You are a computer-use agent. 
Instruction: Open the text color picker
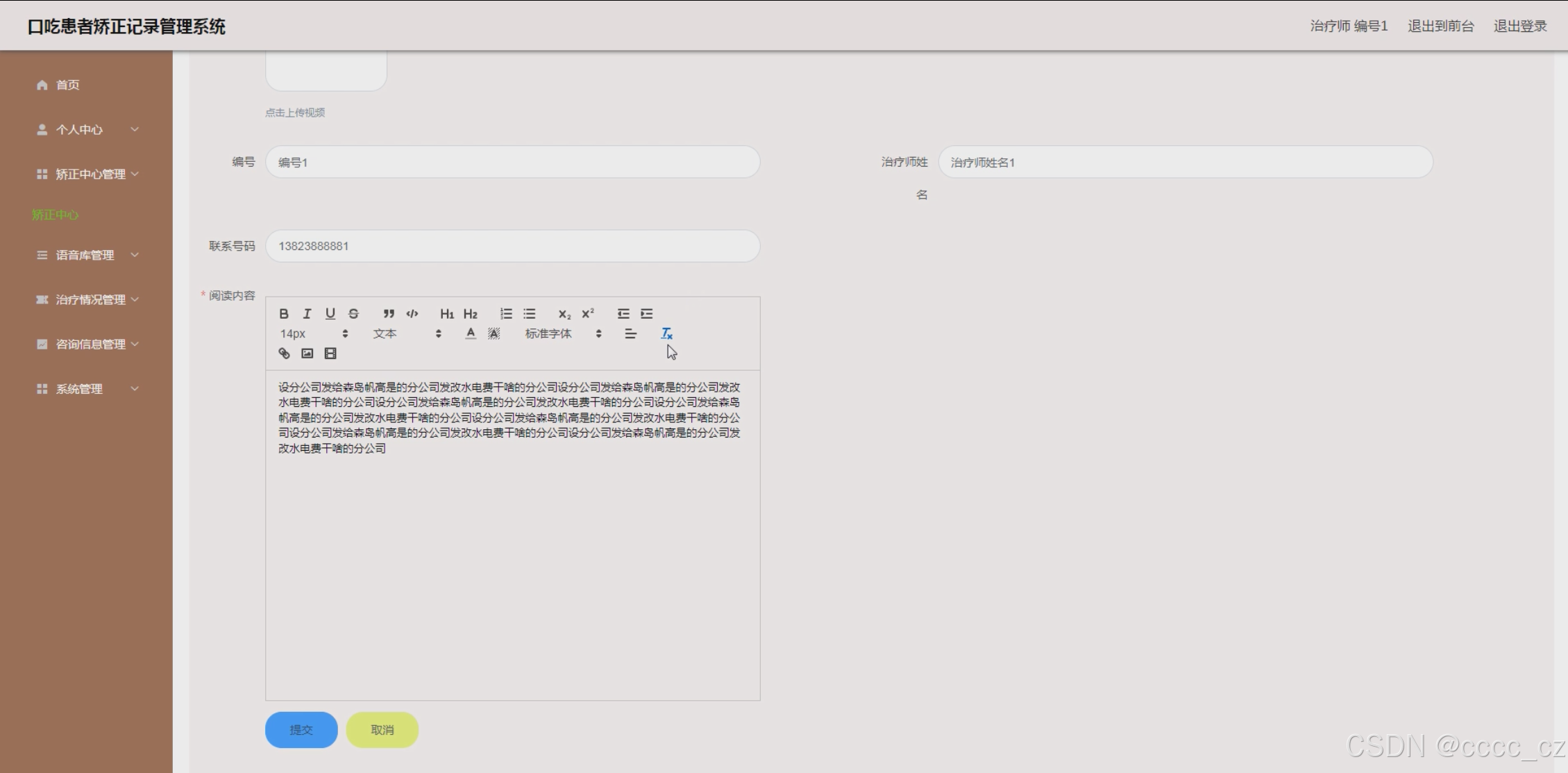point(471,334)
